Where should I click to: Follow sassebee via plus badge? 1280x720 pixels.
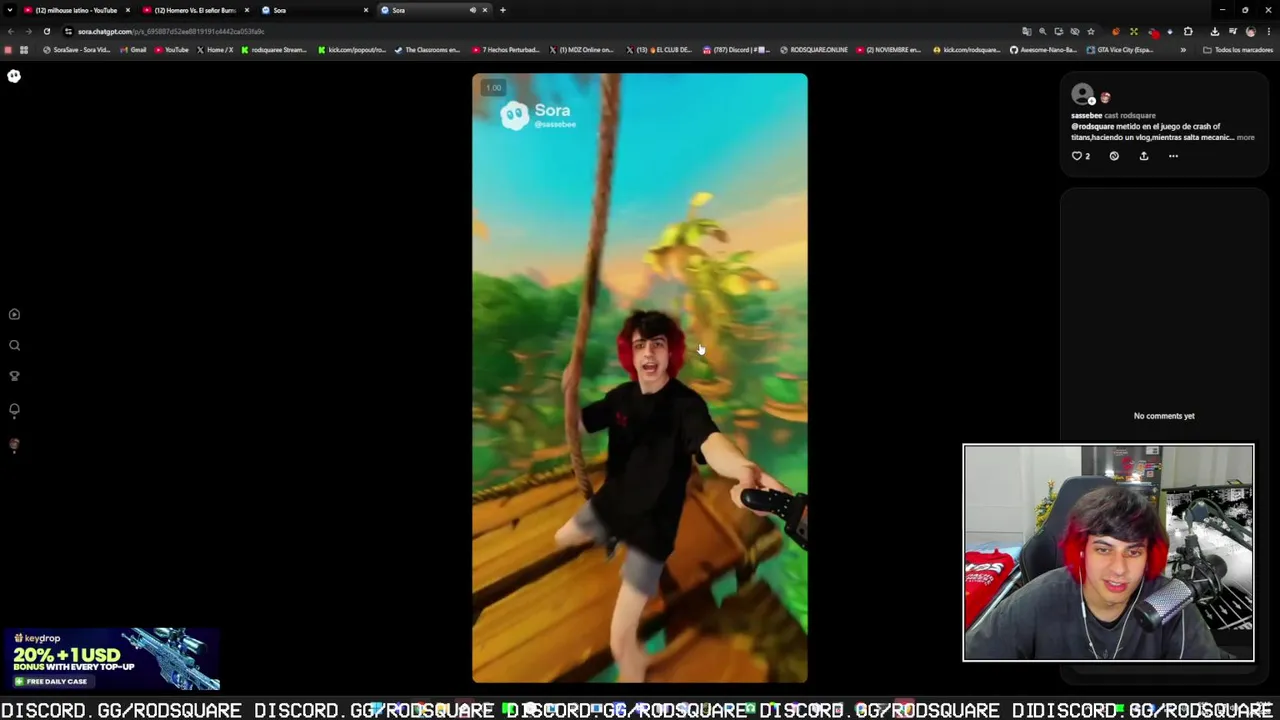(1092, 101)
